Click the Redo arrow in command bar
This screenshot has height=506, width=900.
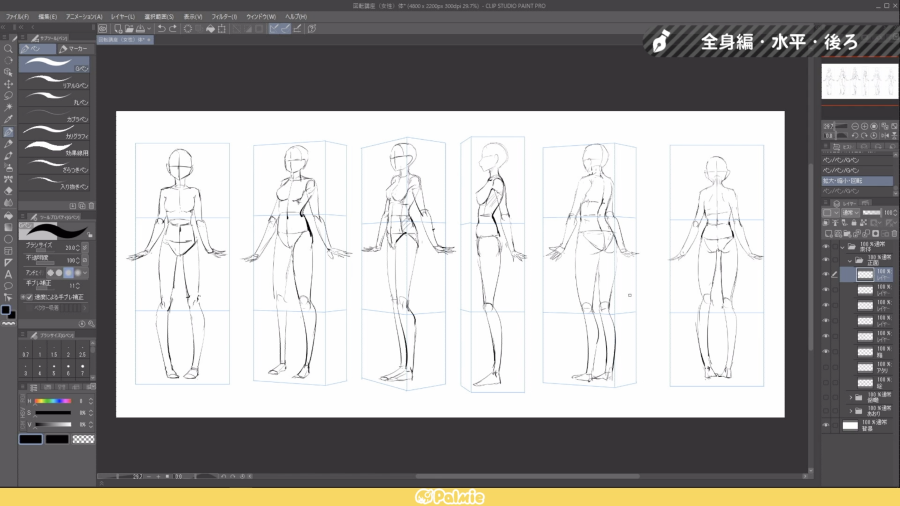point(173,29)
